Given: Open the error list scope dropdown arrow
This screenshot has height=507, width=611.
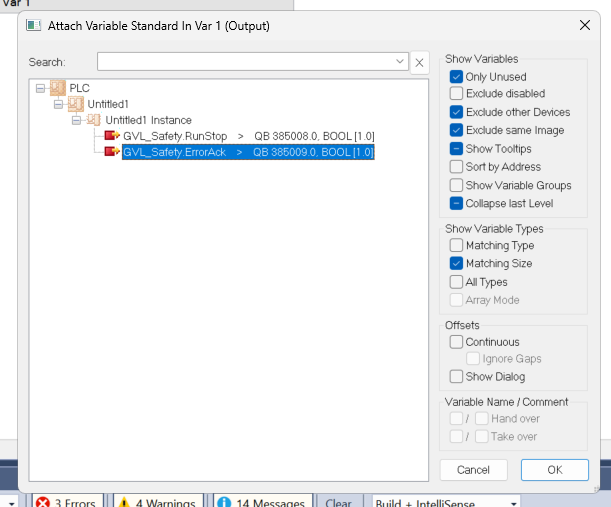Looking at the screenshot, I should 12,503.
